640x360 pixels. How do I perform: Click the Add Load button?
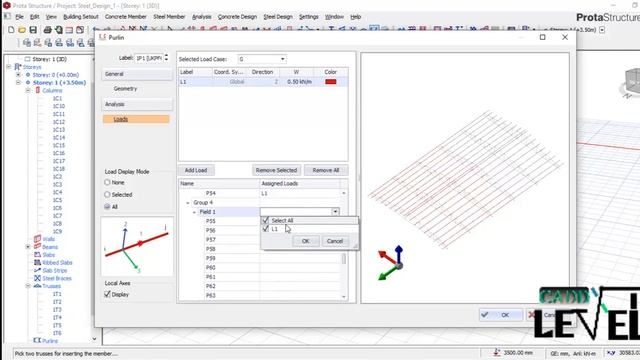click(196, 170)
